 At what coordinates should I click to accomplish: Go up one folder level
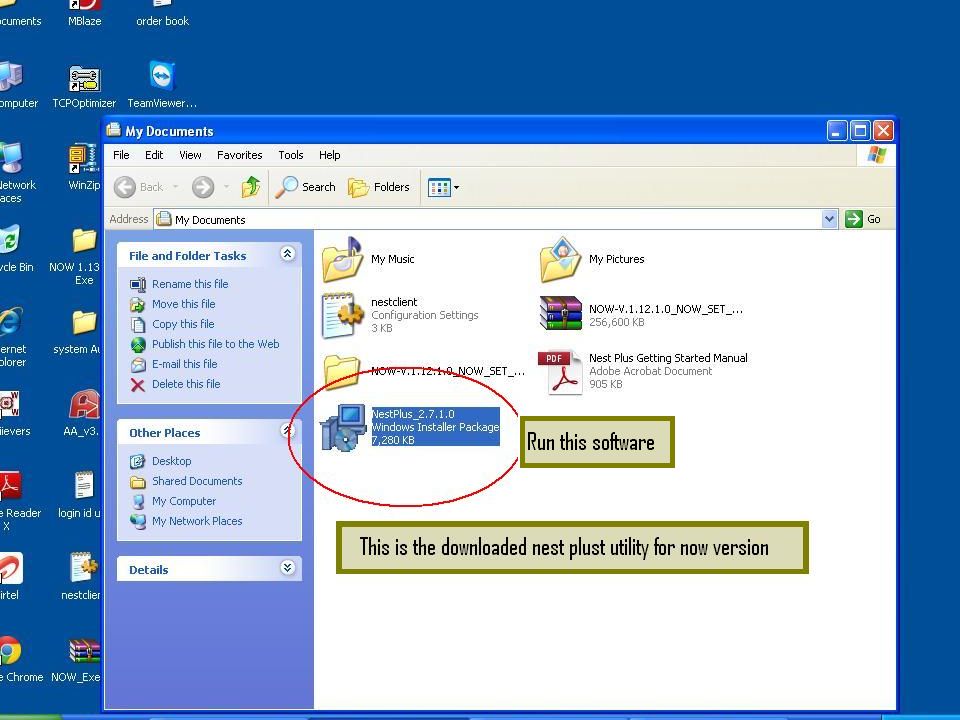250,187
